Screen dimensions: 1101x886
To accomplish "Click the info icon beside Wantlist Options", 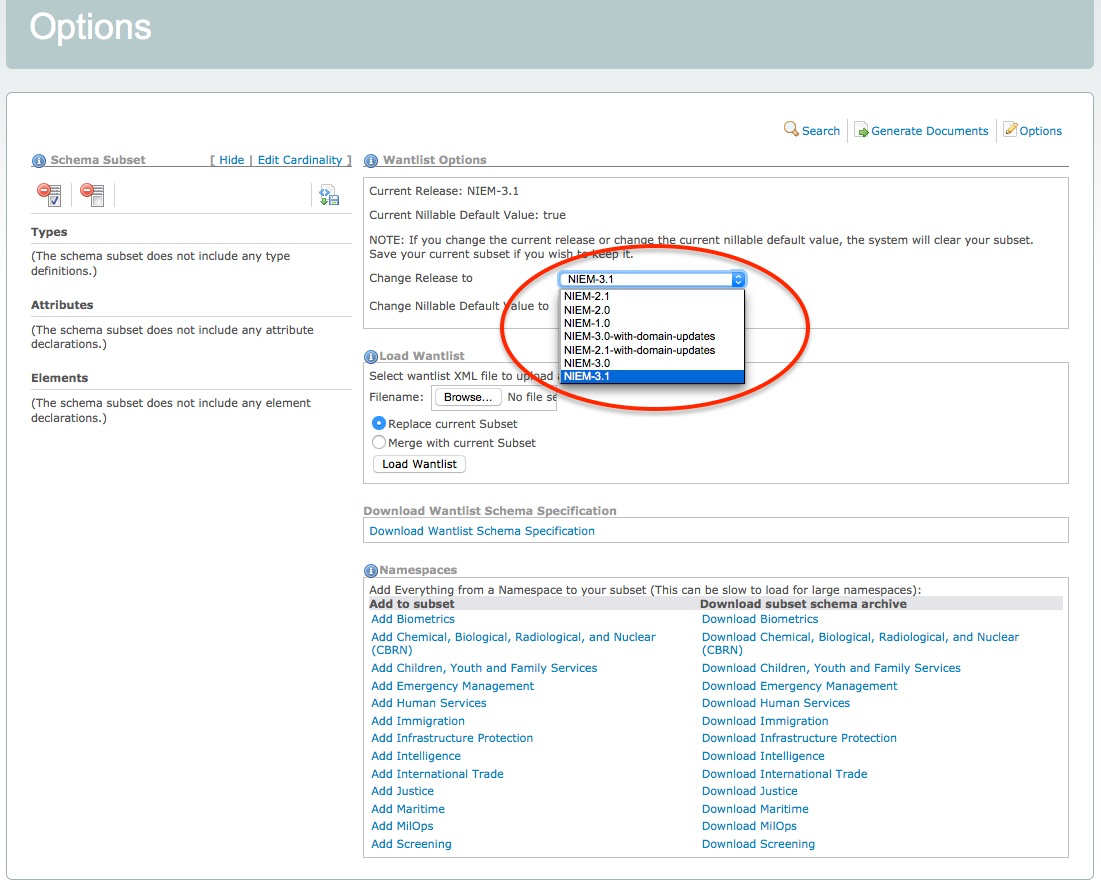I will [x=371, y=160].
